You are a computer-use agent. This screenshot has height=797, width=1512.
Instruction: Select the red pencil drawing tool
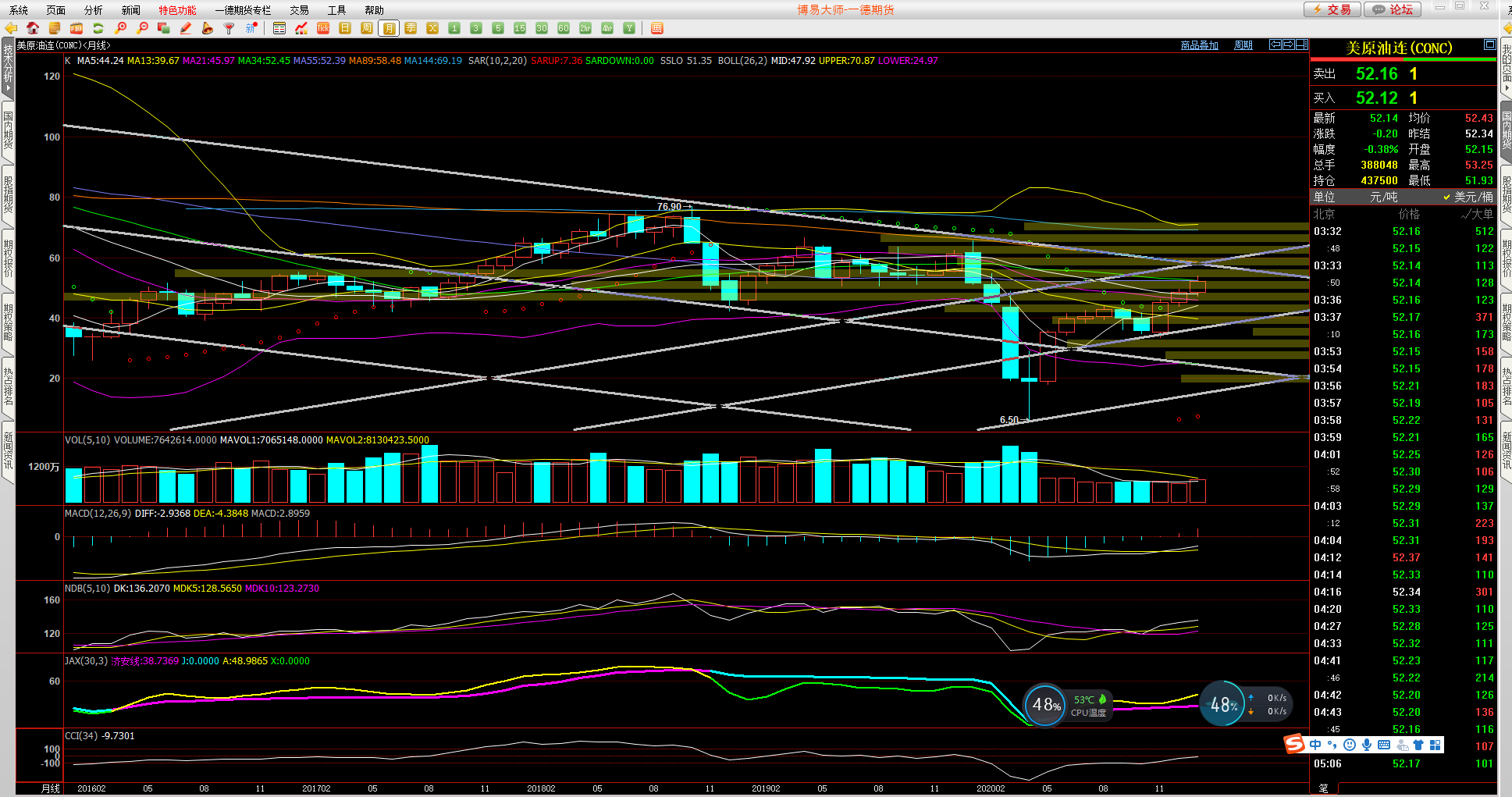coord(186,28)
